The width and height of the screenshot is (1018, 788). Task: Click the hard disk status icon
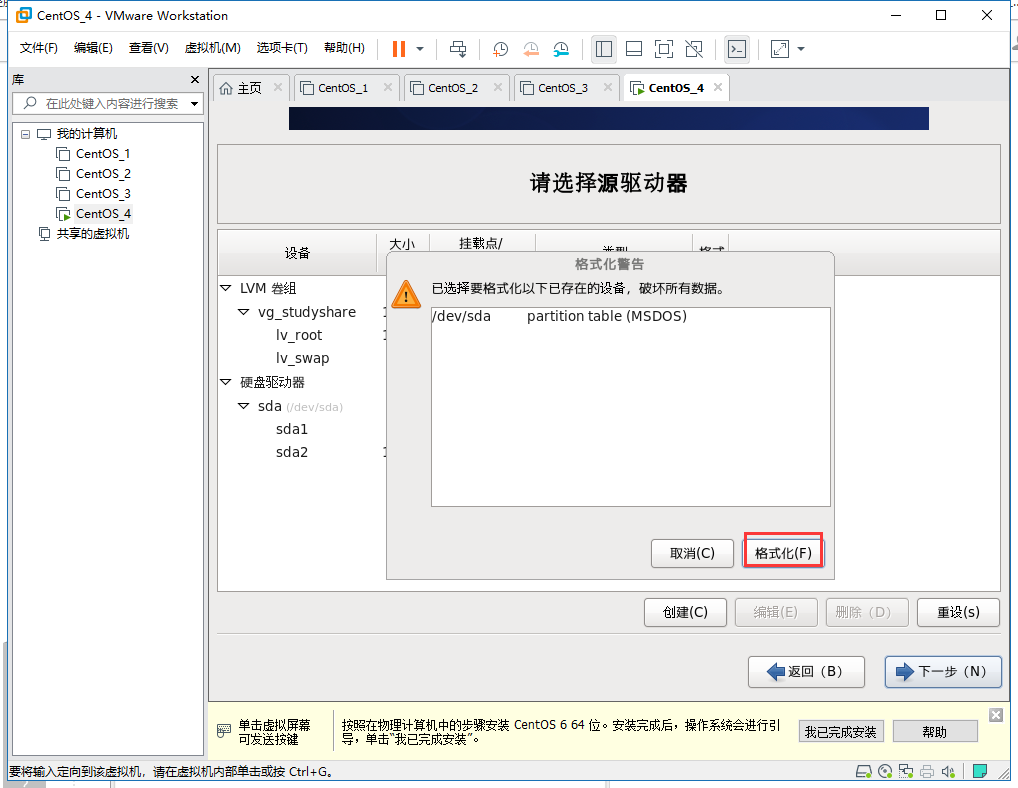point(863,771)
